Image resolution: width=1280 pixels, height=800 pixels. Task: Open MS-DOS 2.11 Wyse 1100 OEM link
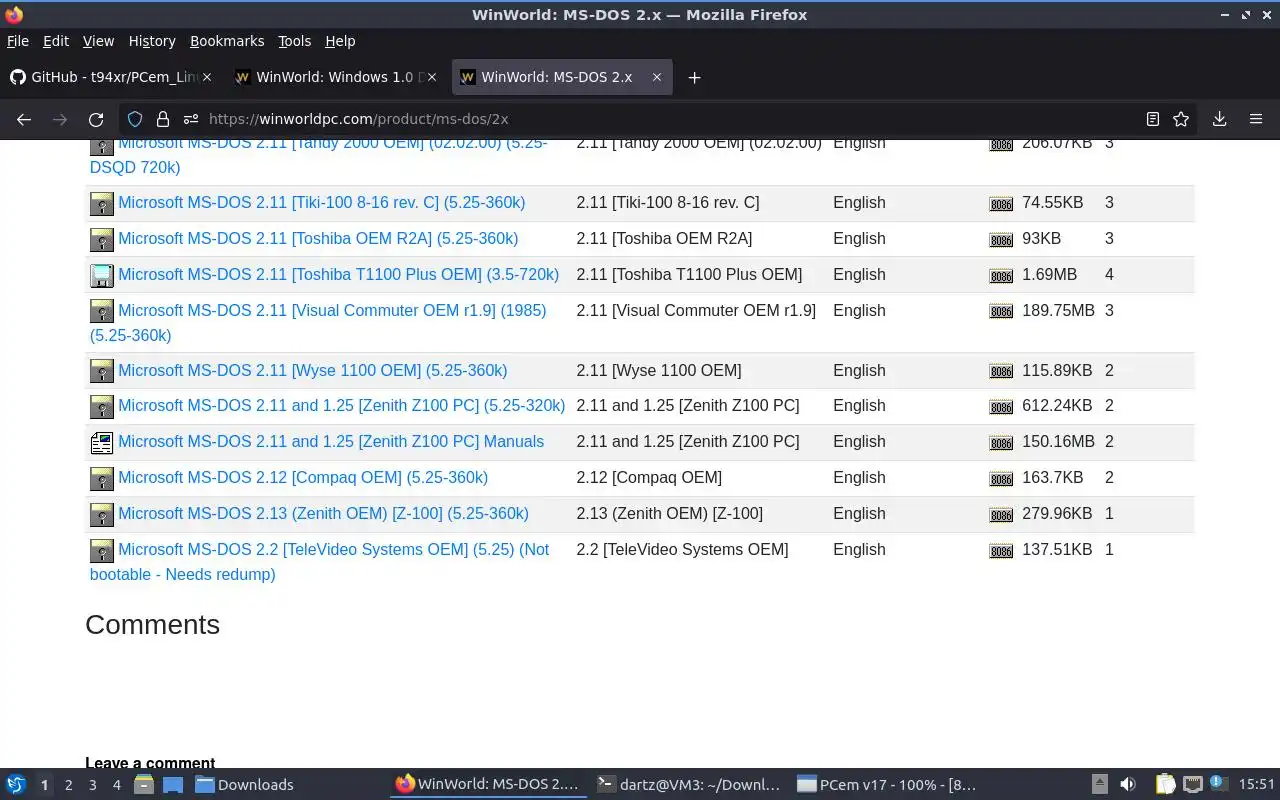(312, 371)
